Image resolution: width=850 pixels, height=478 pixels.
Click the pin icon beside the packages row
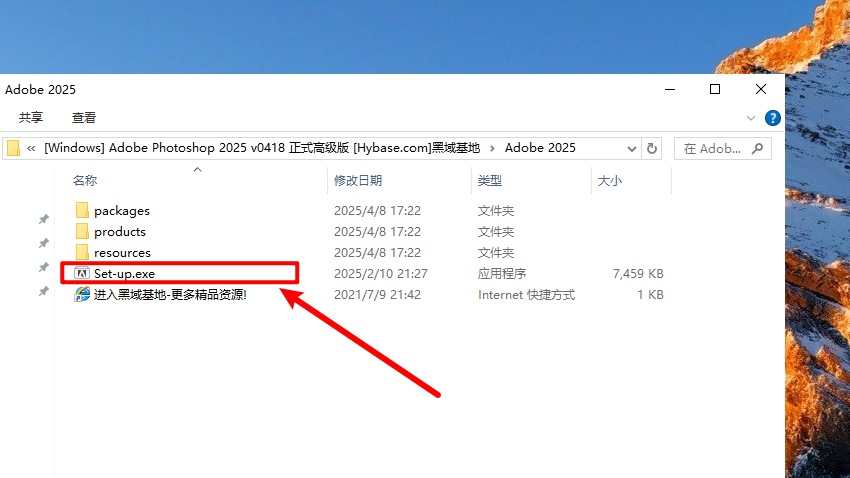coord(43,219)
